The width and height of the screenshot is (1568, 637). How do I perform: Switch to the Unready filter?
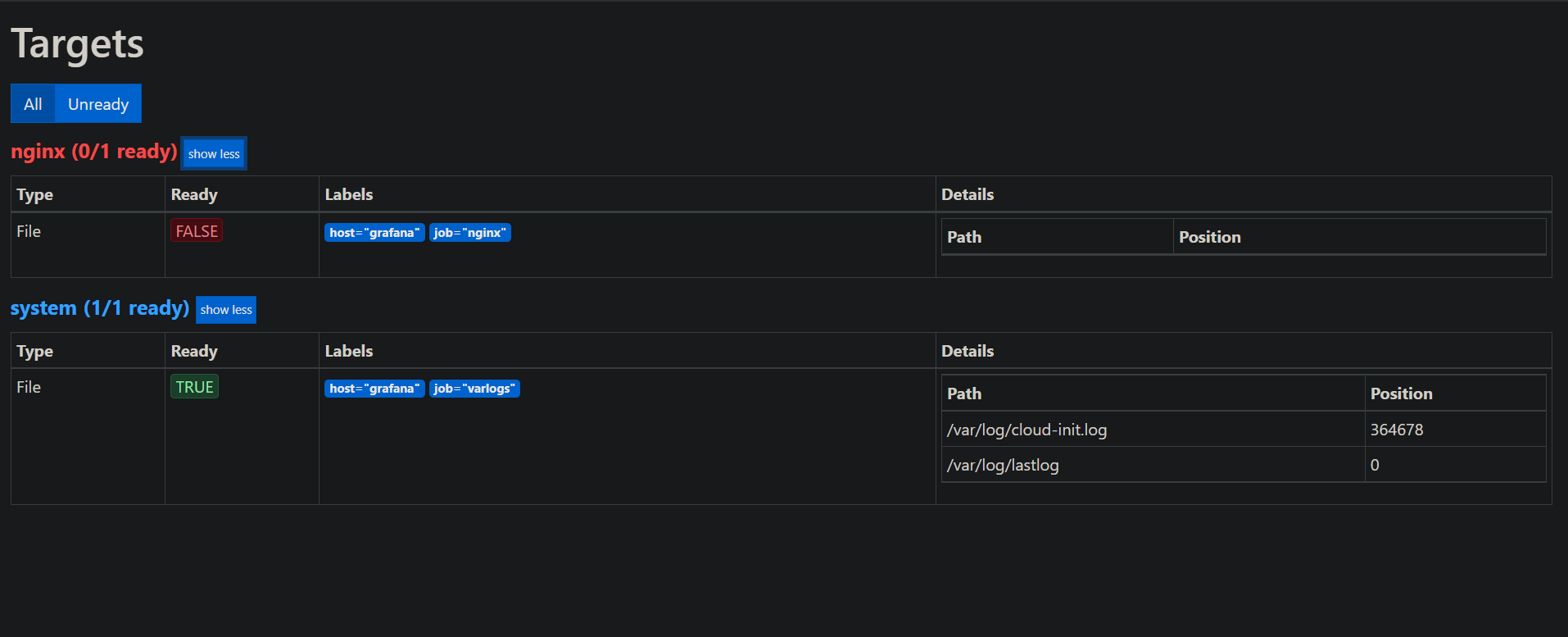(x=97, y=103)
